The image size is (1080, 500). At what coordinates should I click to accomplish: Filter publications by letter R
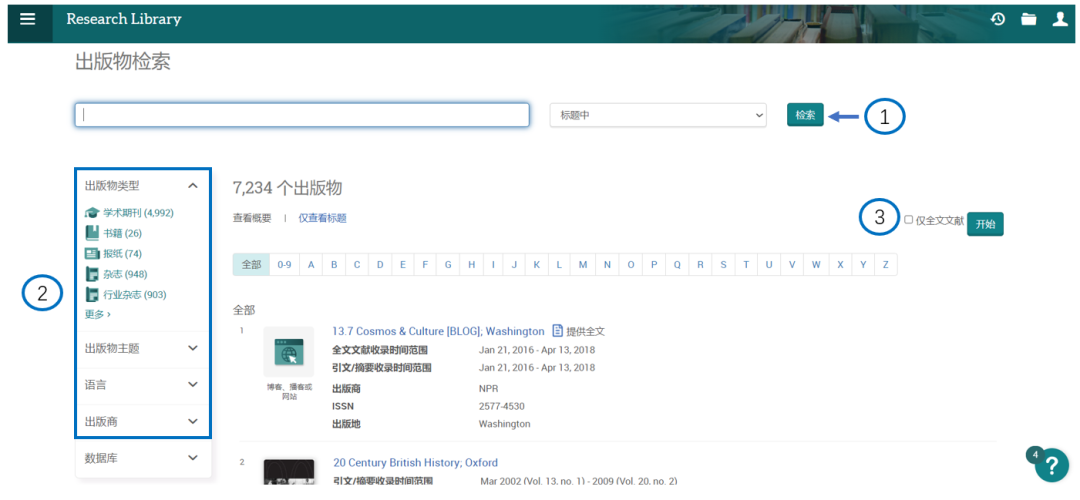(x=700, y=264)
